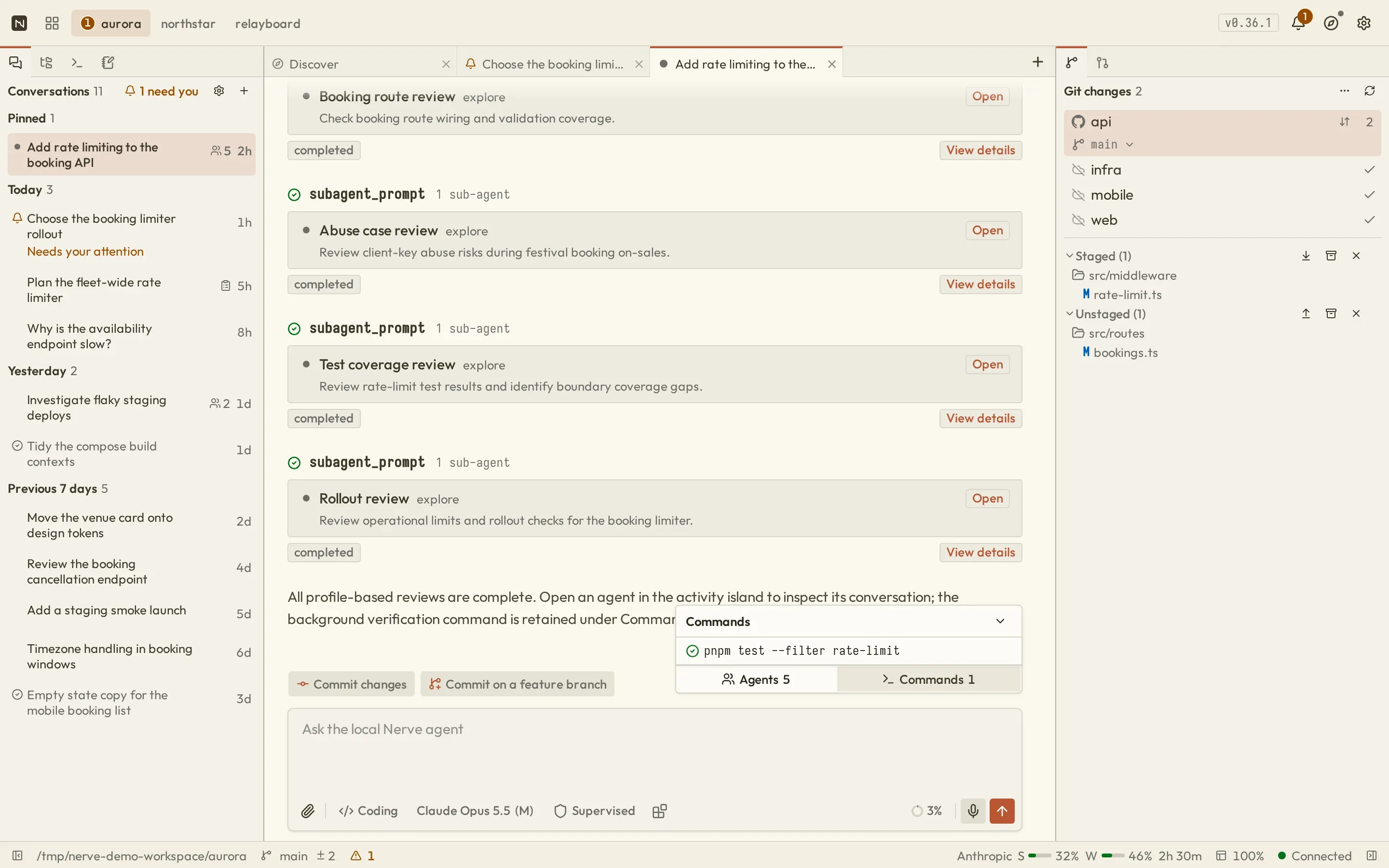The height and width of the screenshot is (868, 1389).
Task: Switch the Coding mode selector
Action: pos(368,811)
